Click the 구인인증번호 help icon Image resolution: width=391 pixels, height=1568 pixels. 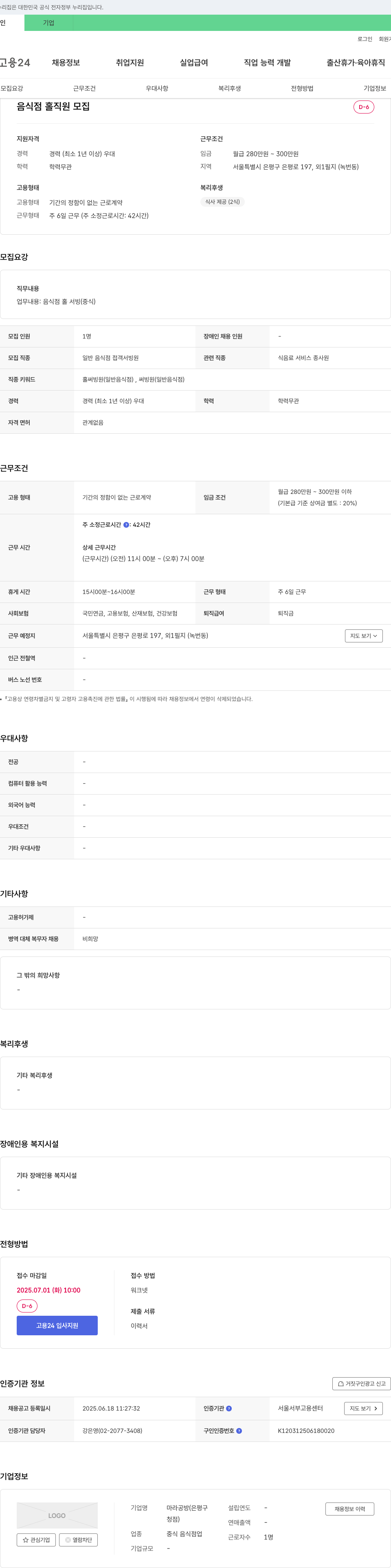point(239,1430)
